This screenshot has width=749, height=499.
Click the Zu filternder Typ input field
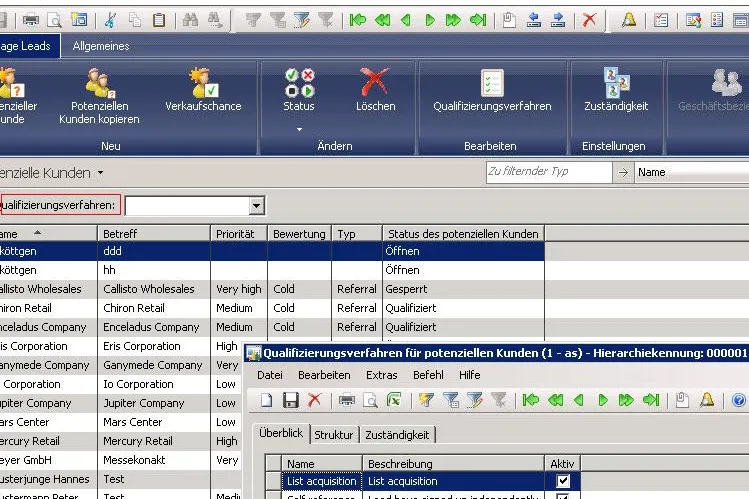click(x=549, y=172)
